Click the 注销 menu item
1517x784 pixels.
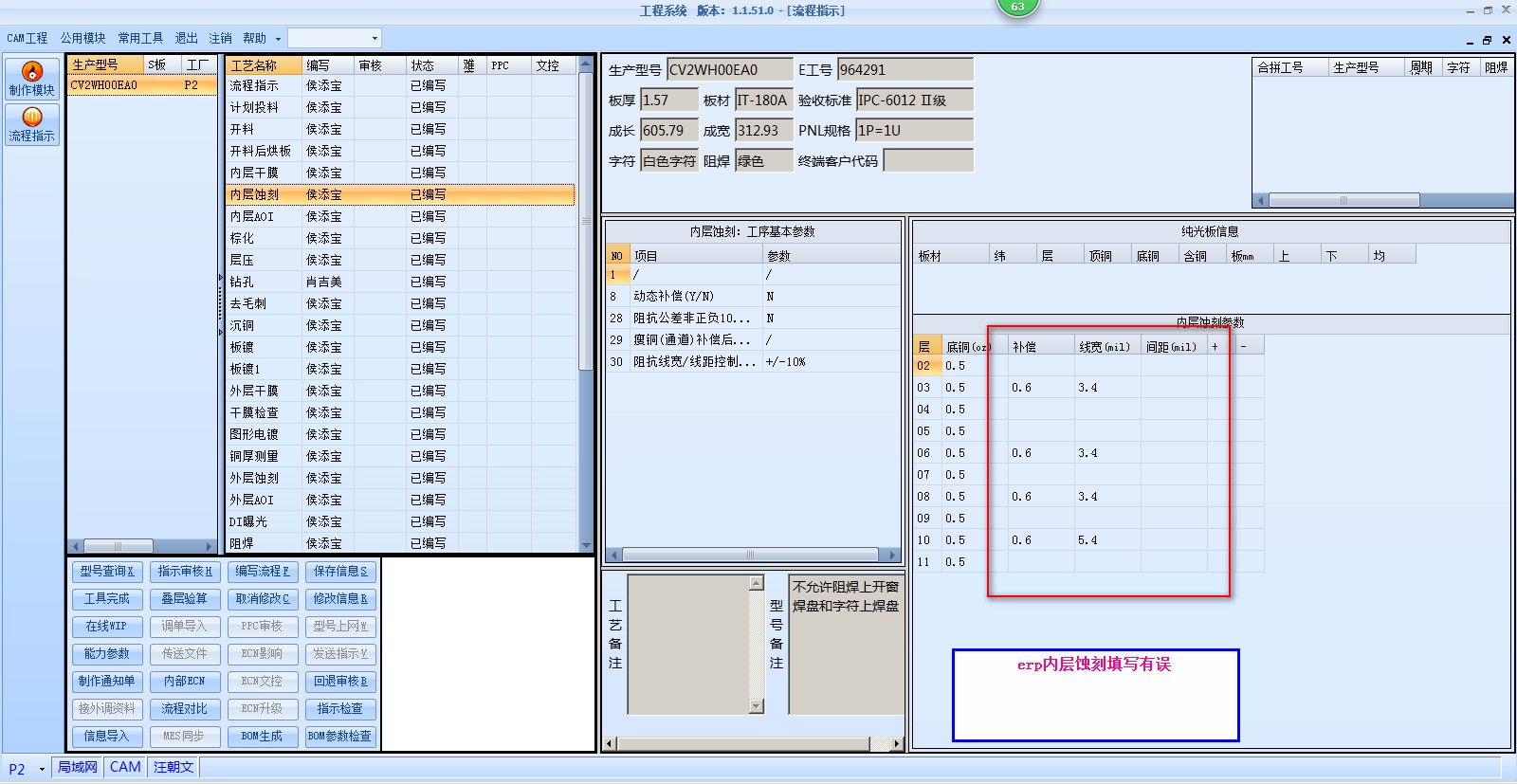[x=220, y=38]
